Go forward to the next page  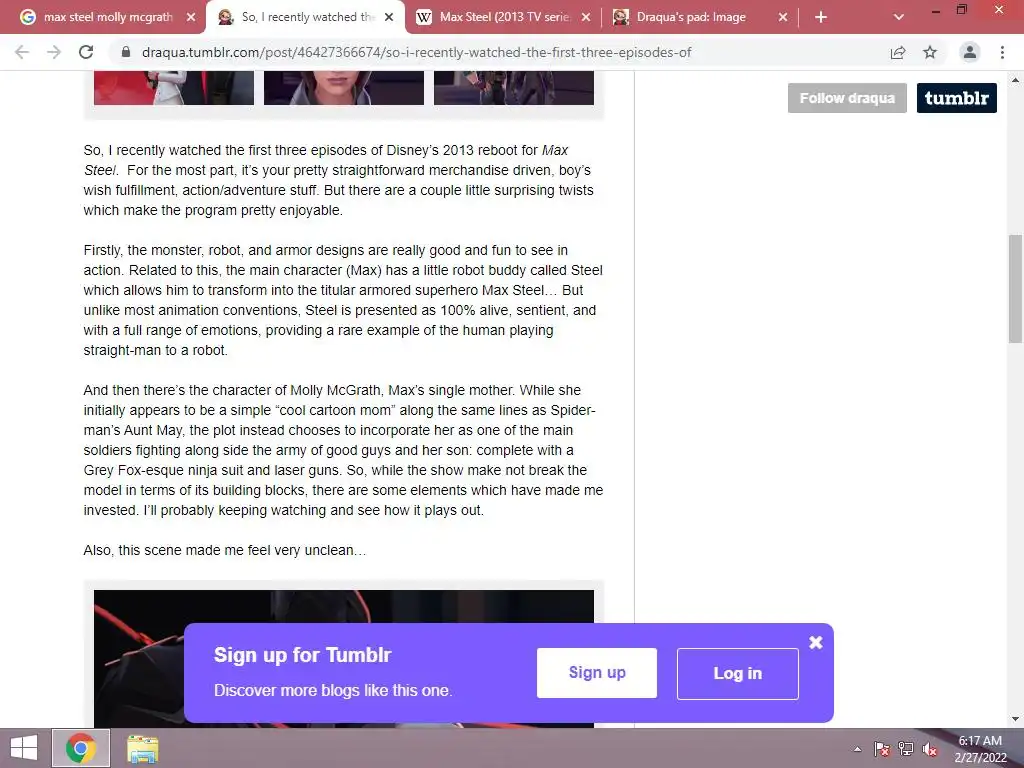coord(54,52)
